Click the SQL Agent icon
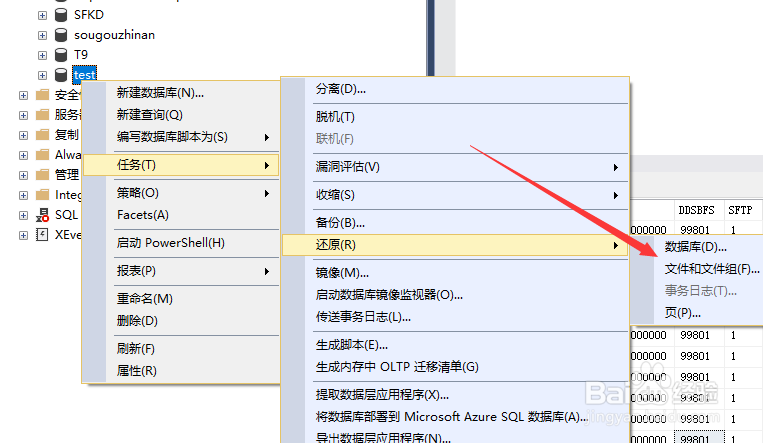The image size is (763, 443). pos(43,215)
